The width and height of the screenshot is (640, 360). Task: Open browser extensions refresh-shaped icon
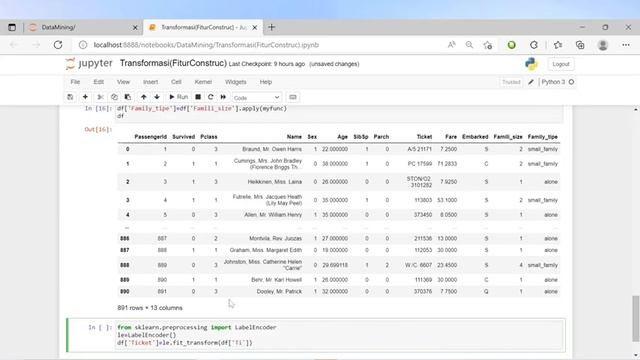point(534,45)
